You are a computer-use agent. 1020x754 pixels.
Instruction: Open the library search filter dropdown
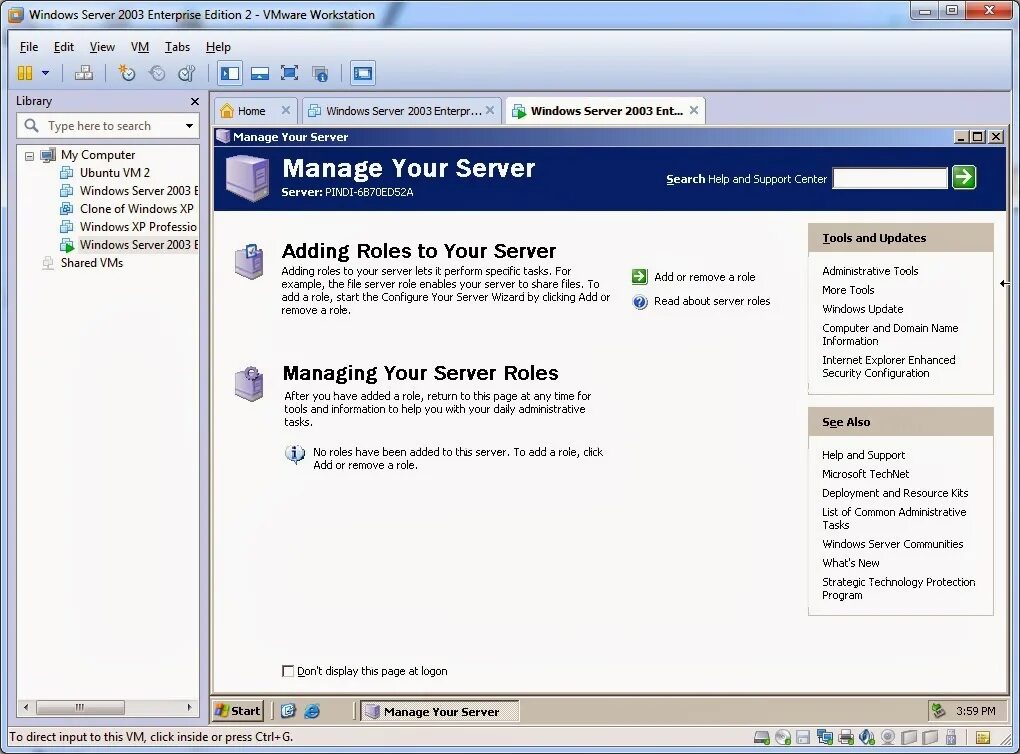click(189, 126)
